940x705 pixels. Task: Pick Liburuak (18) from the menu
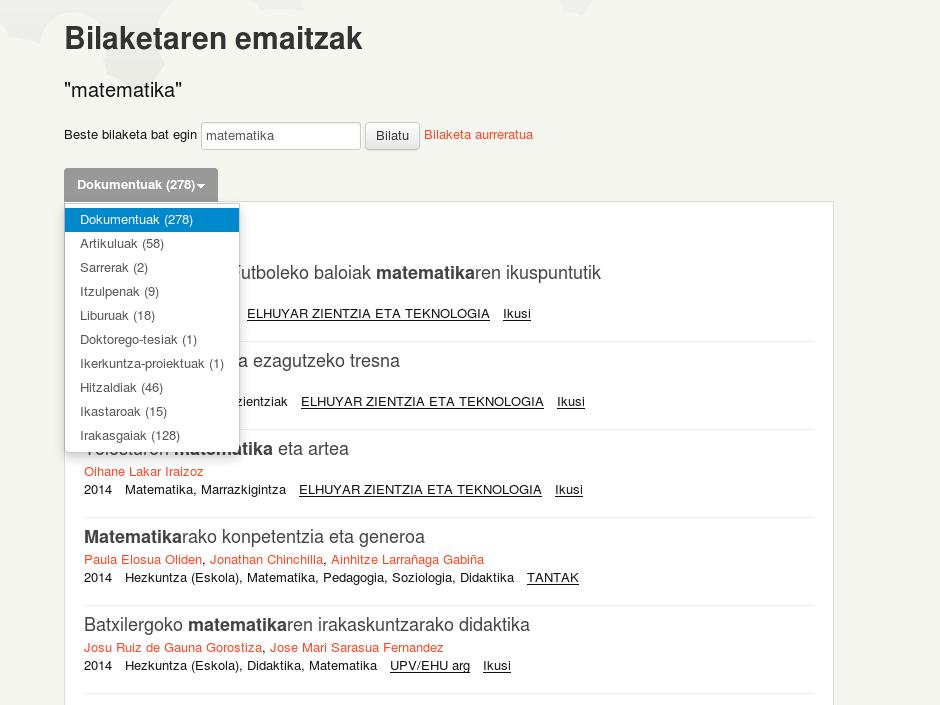tap(117, 316)
